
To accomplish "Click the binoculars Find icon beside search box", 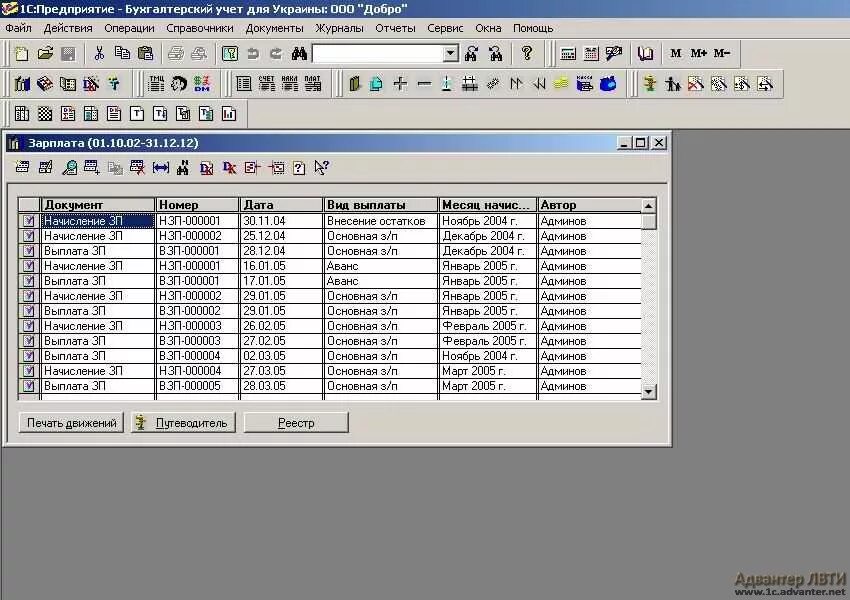I will [299, 54].
